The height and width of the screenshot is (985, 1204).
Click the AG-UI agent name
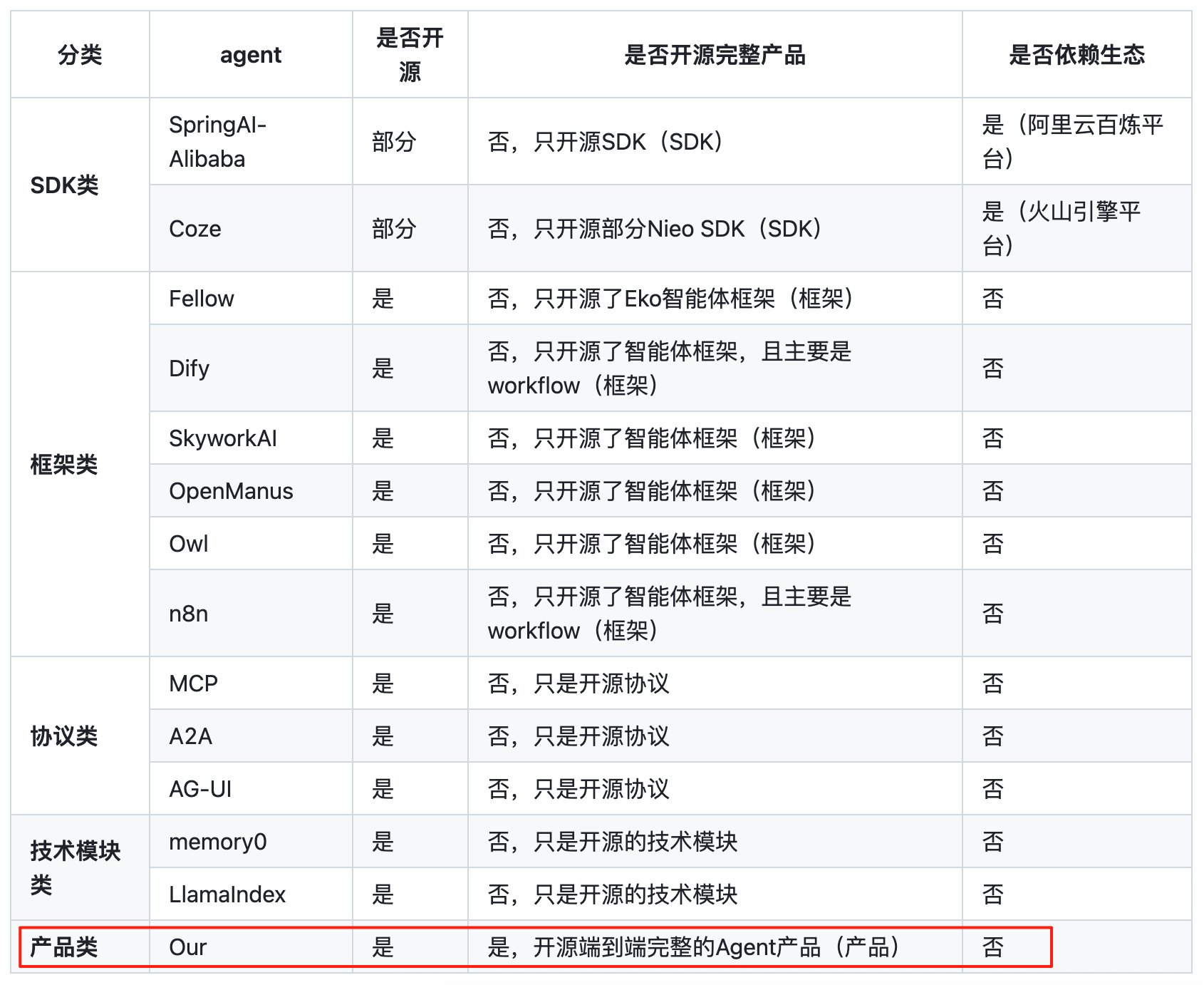[200, 789]
